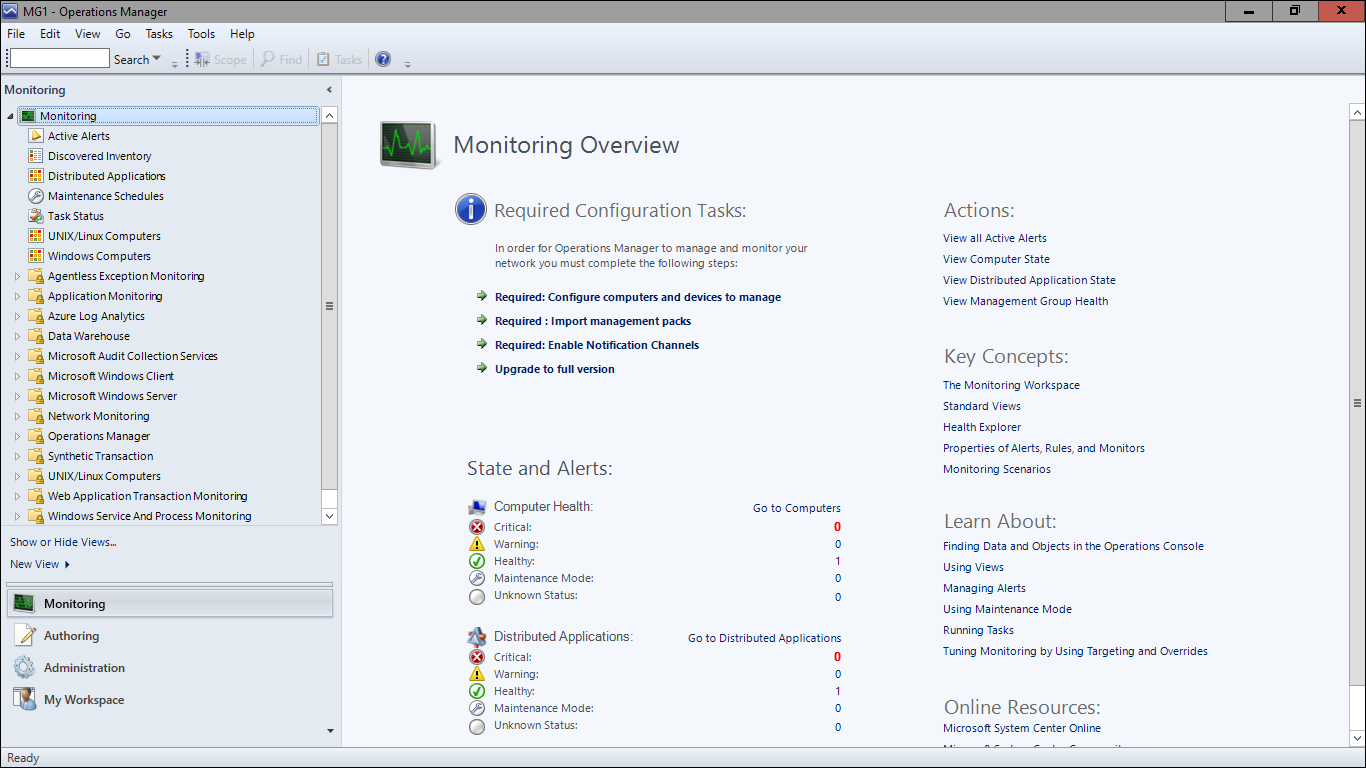
Task: Open the Distributed Applications state view icon
Action: [36, 176]
